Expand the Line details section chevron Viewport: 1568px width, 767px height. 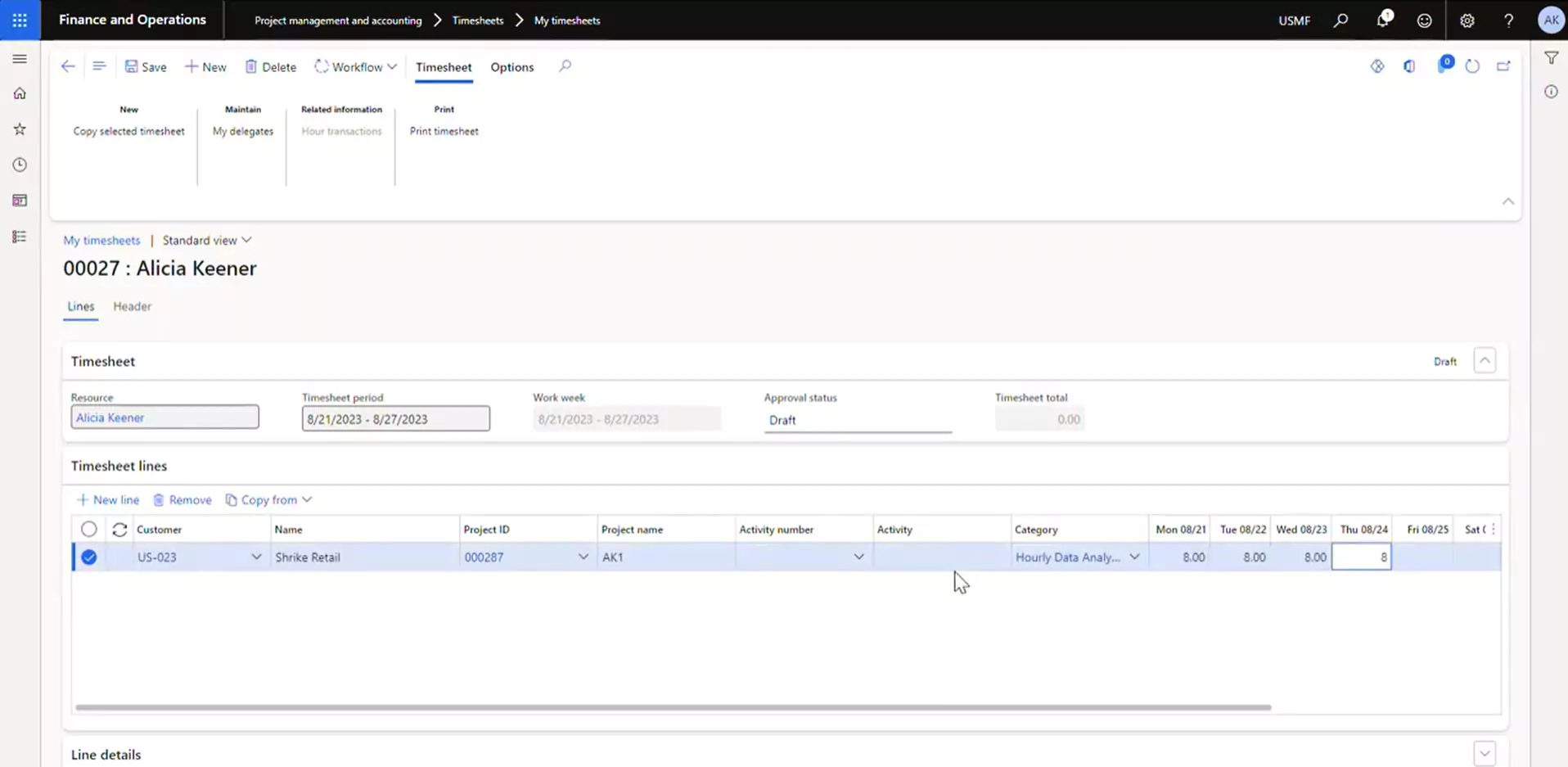pyautogui.click(x=1485, y=753)
